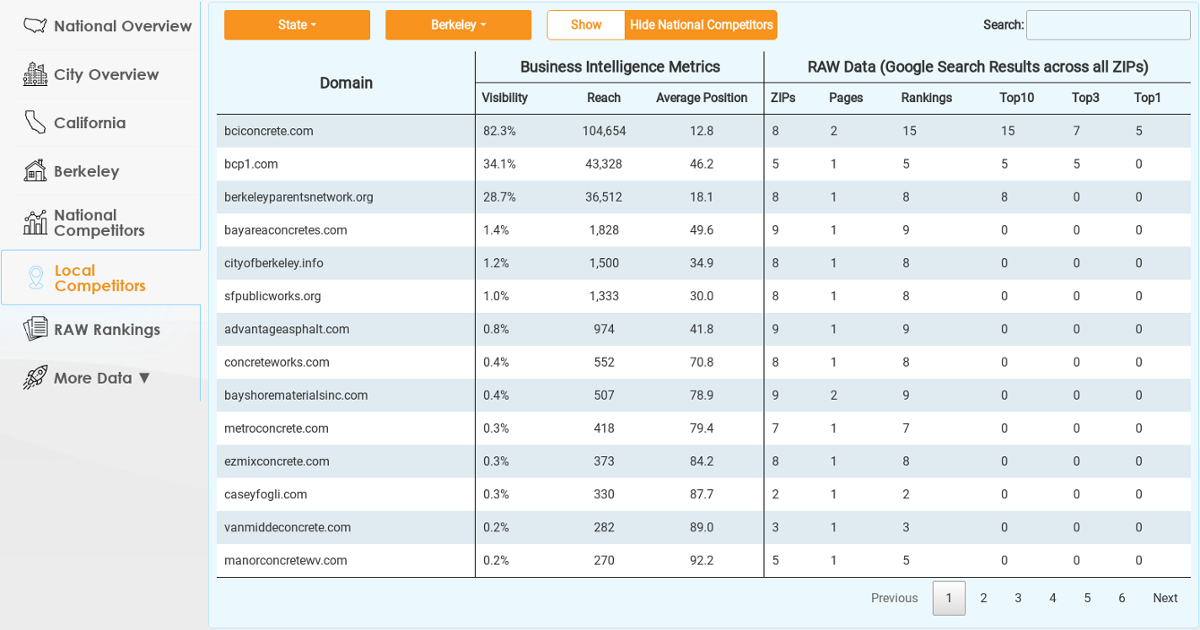The image size is (1200, 630).
Task: Click the berkeleyparentsnetwork.org domain cell
Action: pos(346,197)
